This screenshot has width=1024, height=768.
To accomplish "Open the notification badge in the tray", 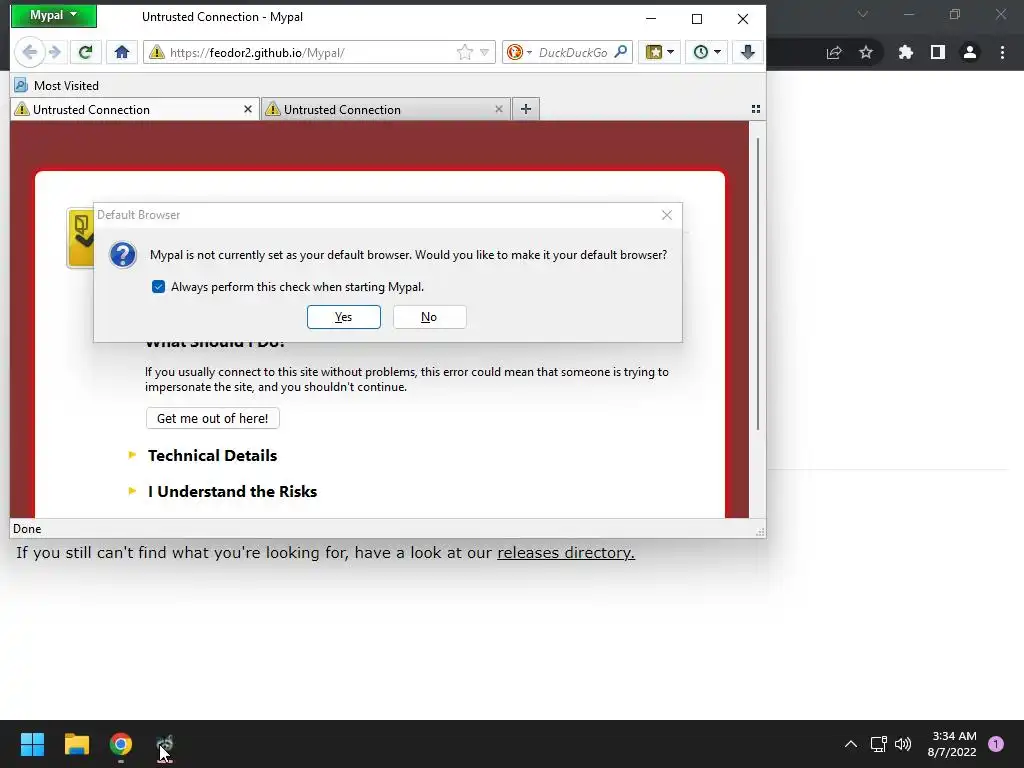I will [x=996, y=744].
